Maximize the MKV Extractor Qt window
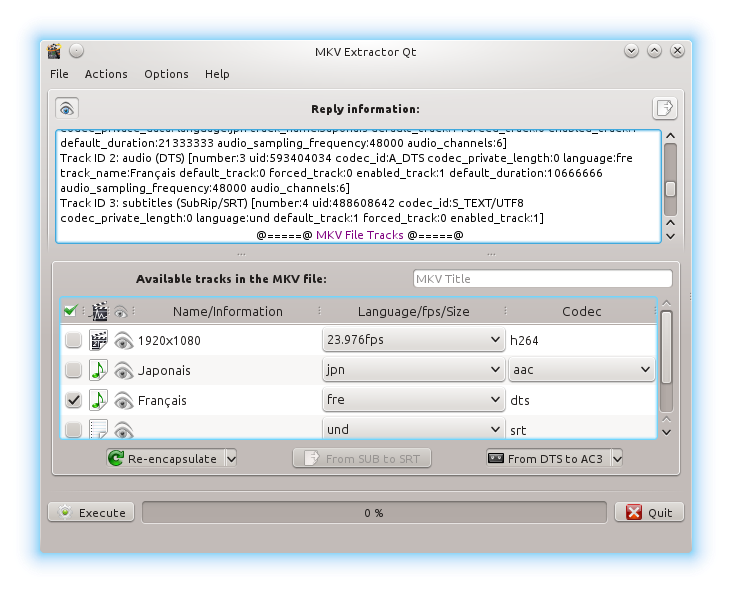732x593 pixels. (655, 50)
